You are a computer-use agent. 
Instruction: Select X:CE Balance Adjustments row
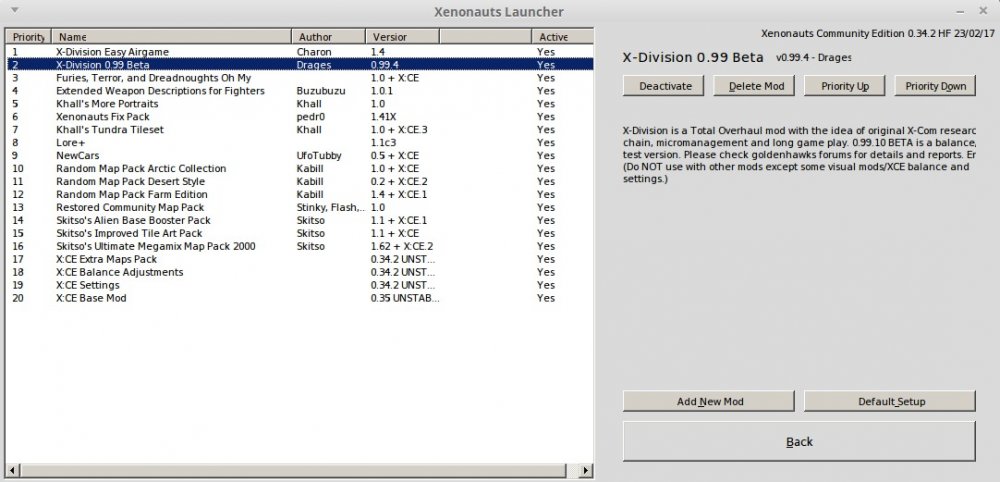pos(300,272)
